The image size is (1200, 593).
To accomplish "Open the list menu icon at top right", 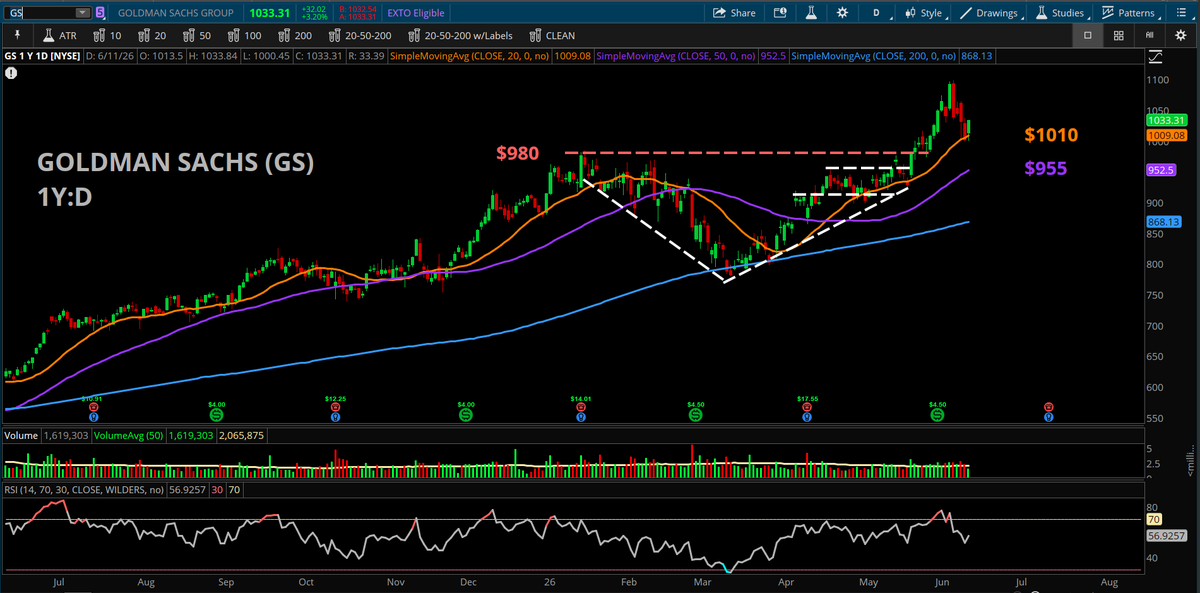I will pyautogui.click(x=1181, y=13).
